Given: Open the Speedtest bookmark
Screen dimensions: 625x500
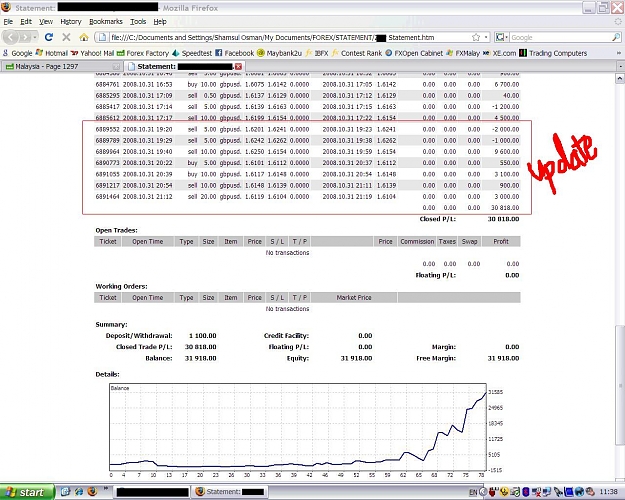Looking at the screenshot, I should [192, 53].
